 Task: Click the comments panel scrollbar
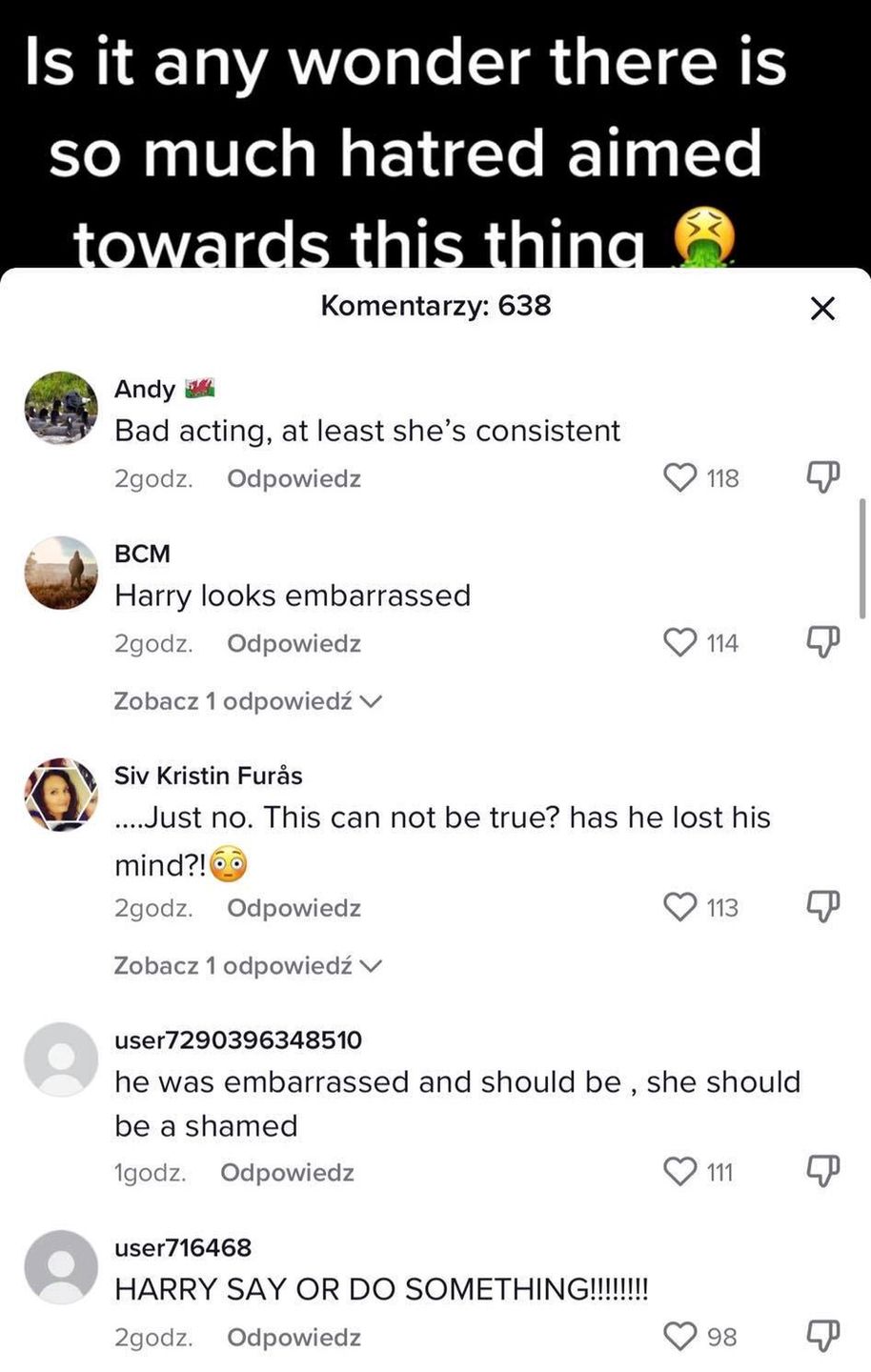862,557
